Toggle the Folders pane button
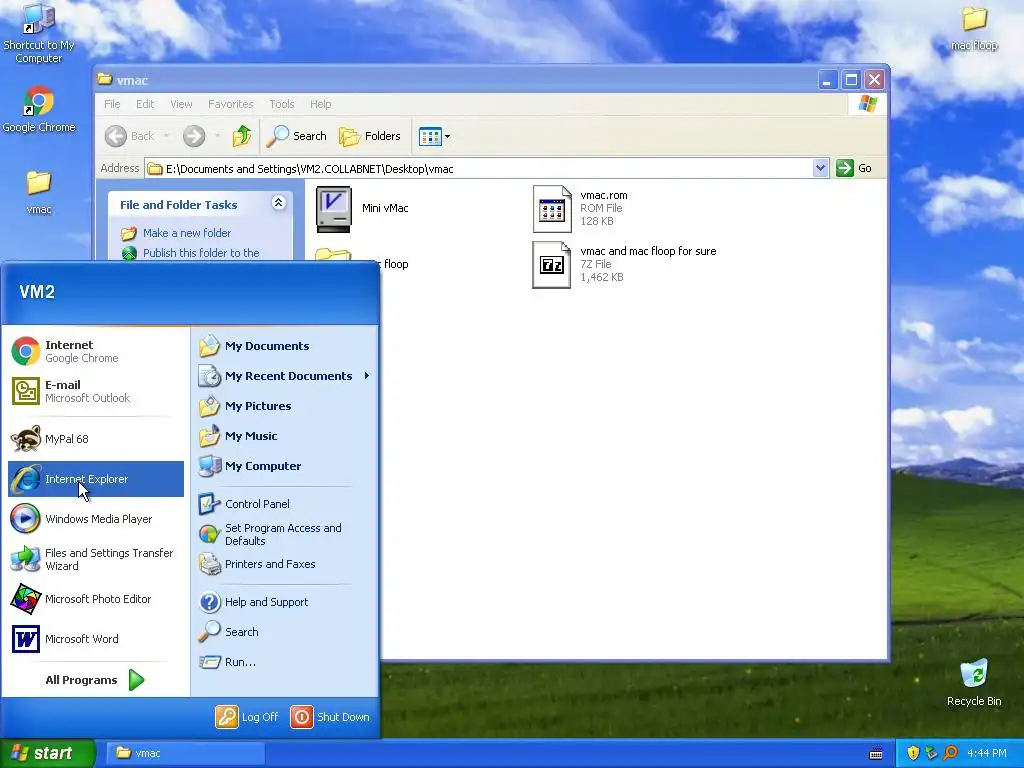Viewport: 1024px width, 768px height. (x=370, y=136)
